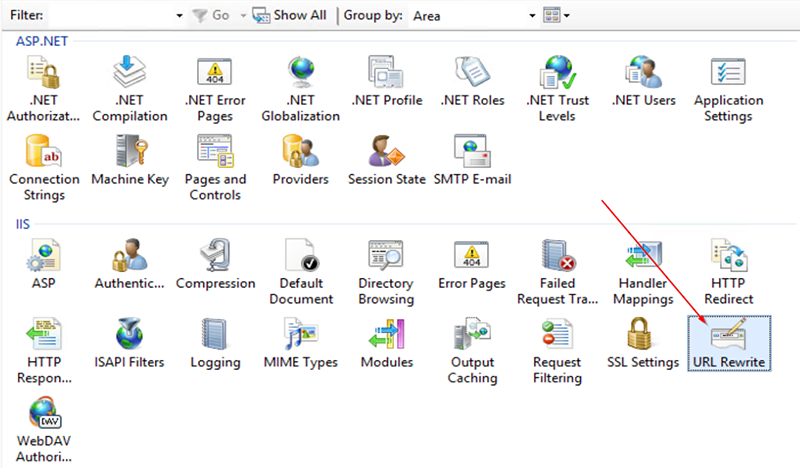
Task: Open Modules feature
Action: (387, 343)
